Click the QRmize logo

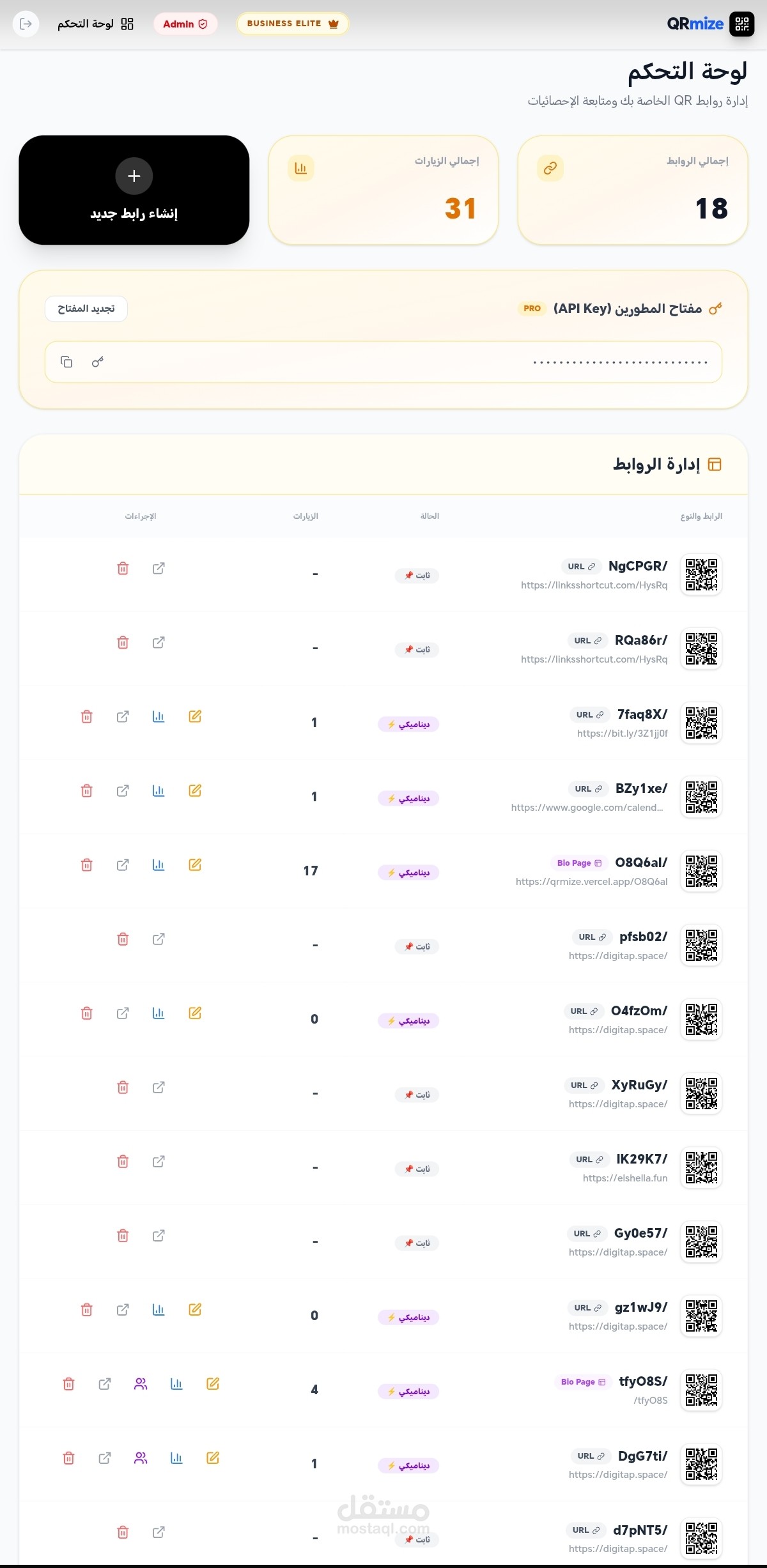click(710, 24)
